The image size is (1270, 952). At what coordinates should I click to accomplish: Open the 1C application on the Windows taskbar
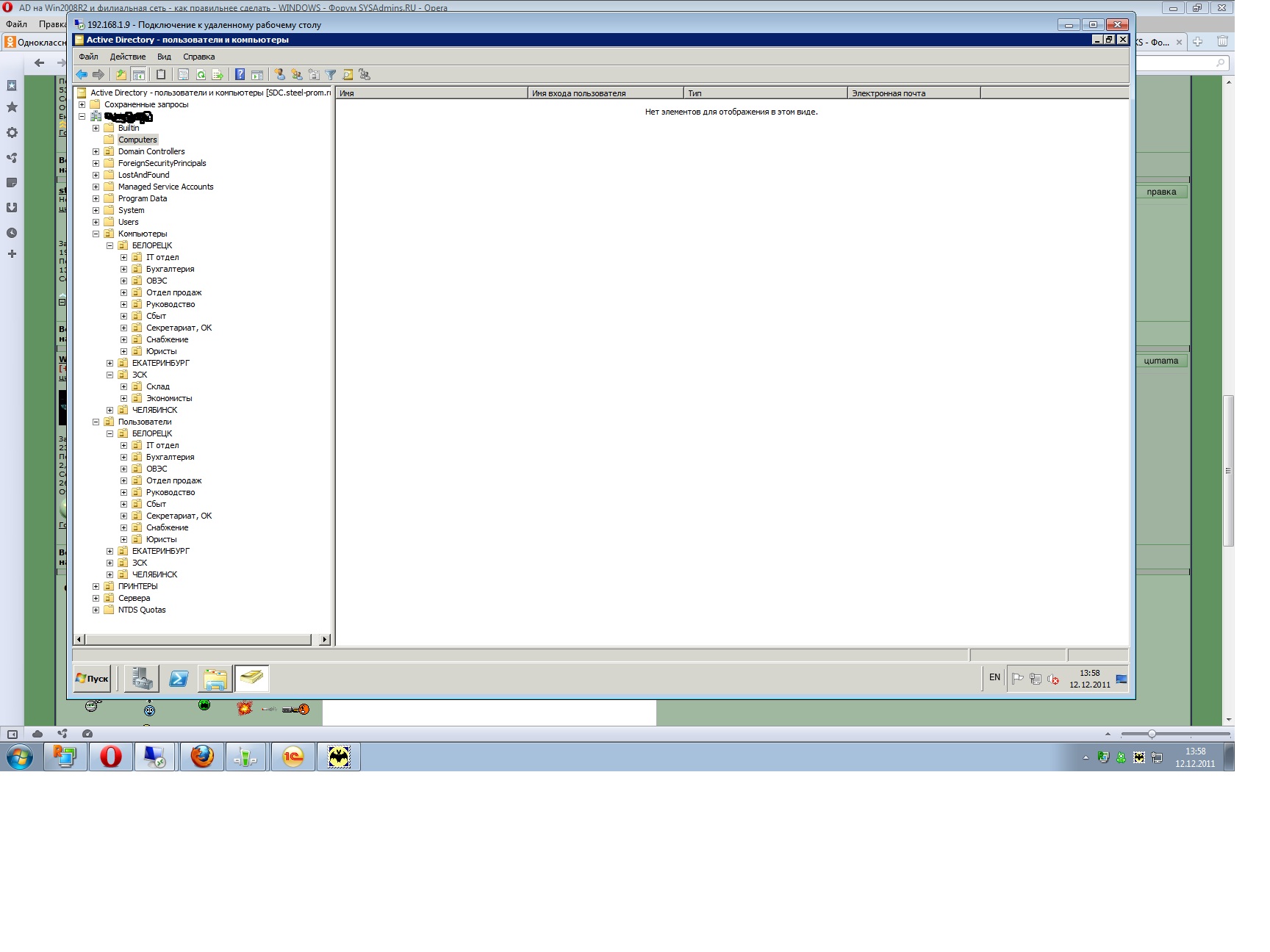[293, 757]
